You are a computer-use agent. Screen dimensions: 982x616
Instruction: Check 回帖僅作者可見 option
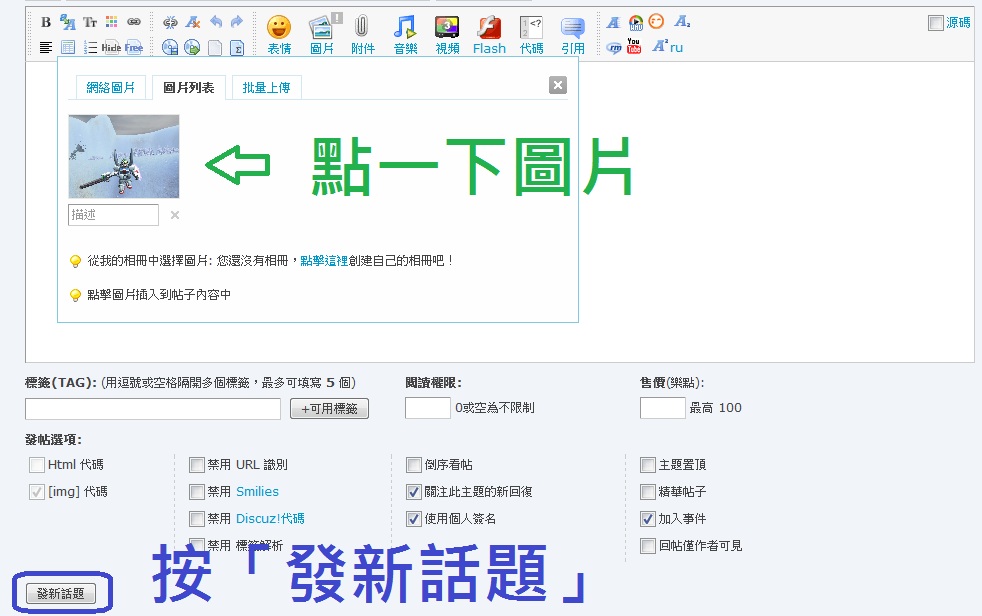[x=648, y=546]
